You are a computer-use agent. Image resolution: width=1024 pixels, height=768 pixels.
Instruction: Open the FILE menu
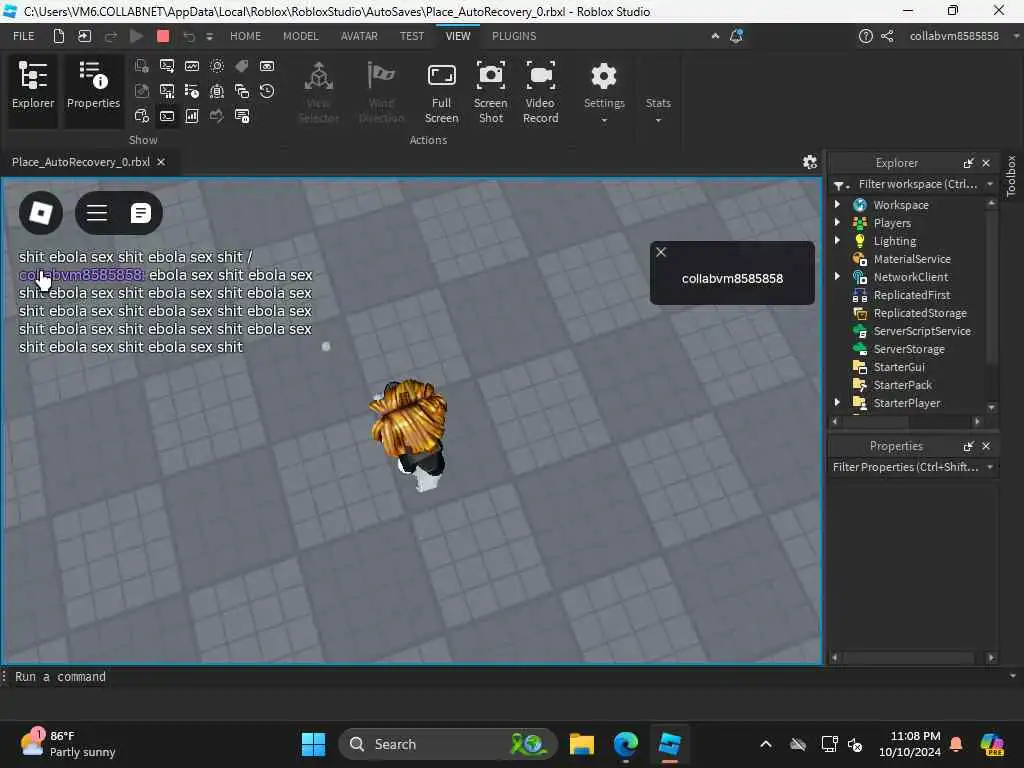[x=24, y=36]
